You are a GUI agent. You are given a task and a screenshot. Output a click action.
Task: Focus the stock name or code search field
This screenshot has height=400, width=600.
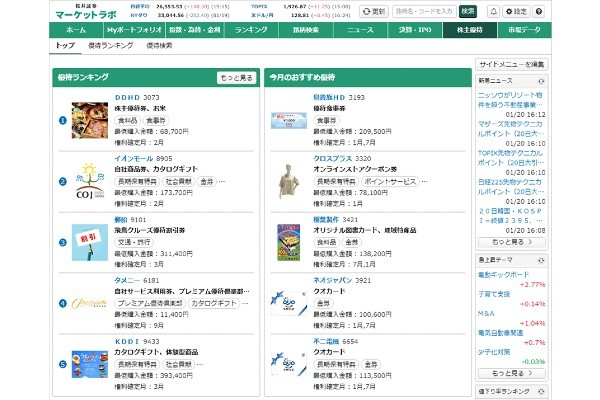coord(425,11)
